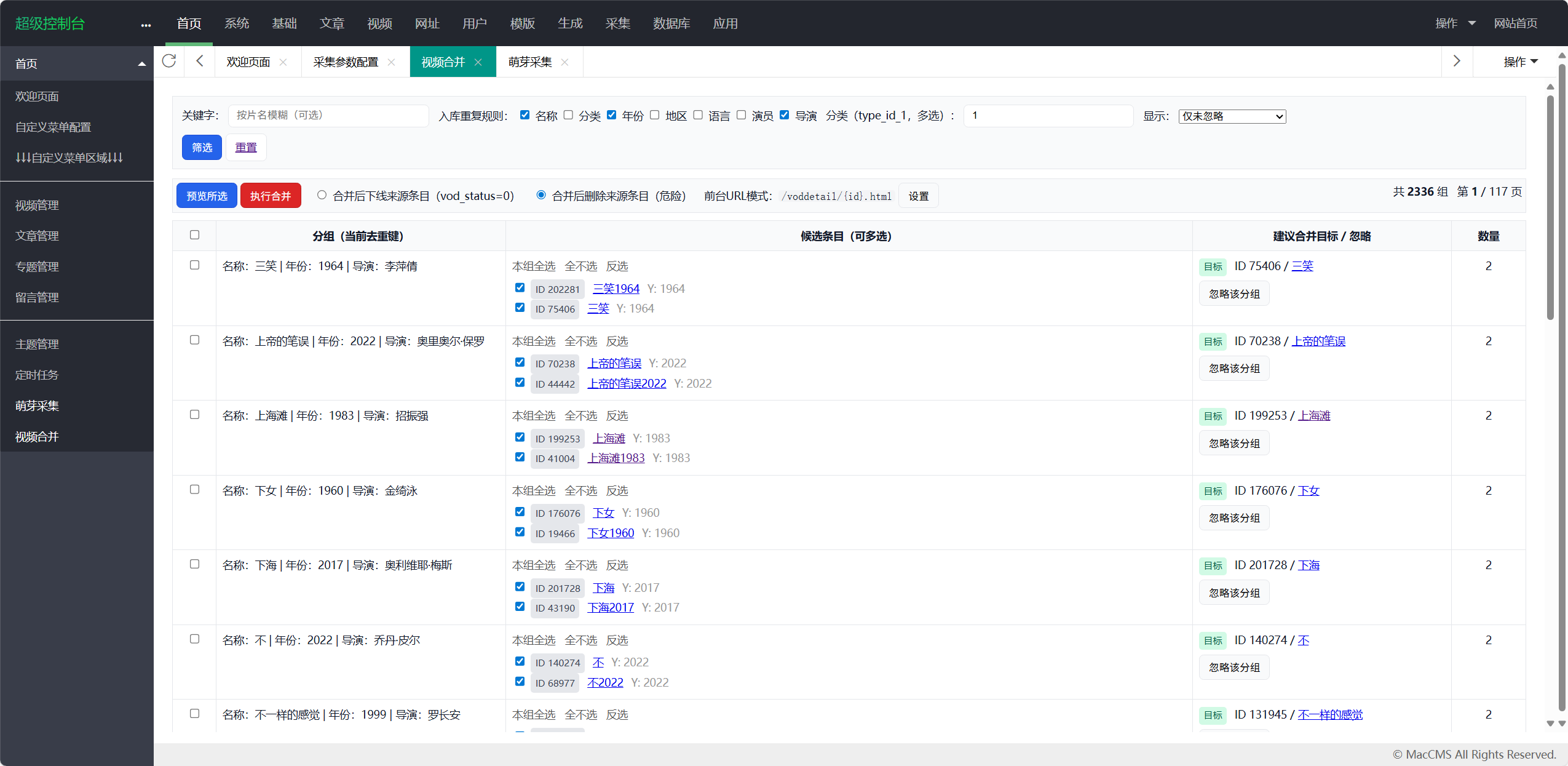1568x766 pixels.
Task: Open the 视频 top menu
Action: (x=379, y=23)
